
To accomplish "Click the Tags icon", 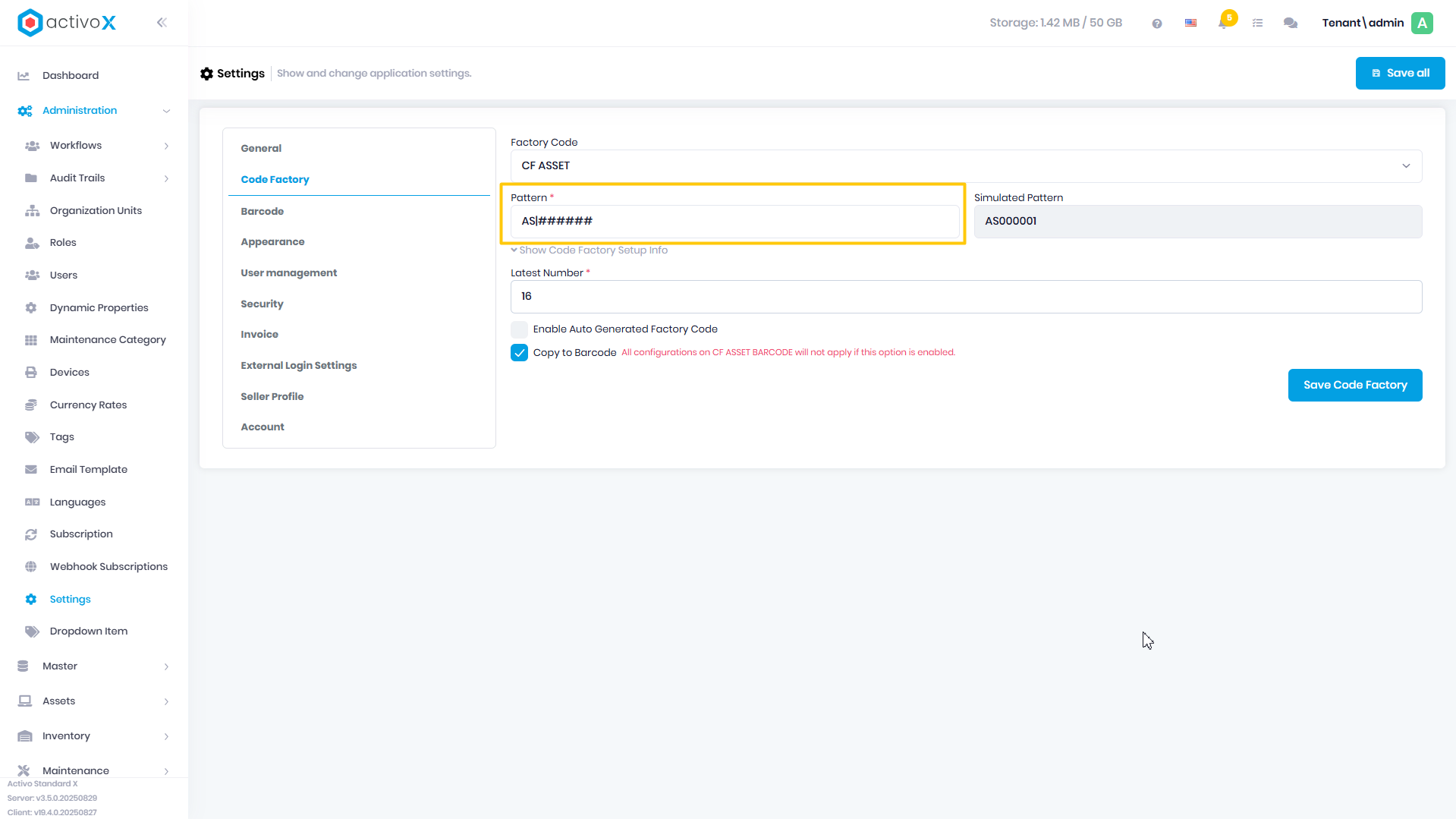I will tap(32, 437).
